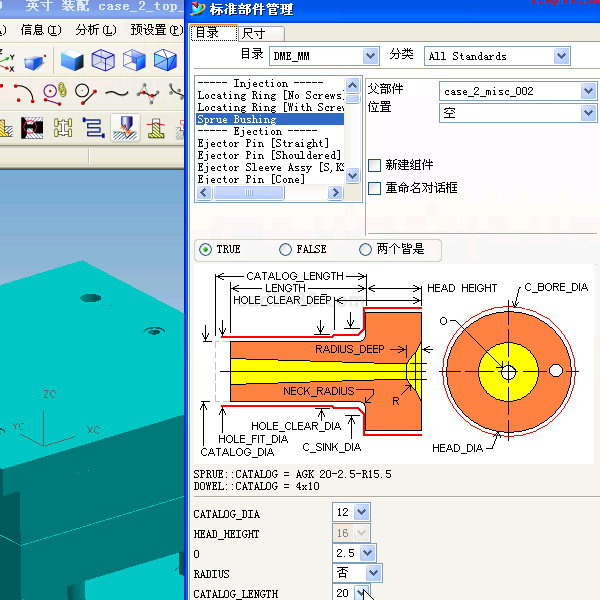Viewport: 600px width, 600px height.
Task: Select the TRUE radio button
Action: click(x=206, y=249)
